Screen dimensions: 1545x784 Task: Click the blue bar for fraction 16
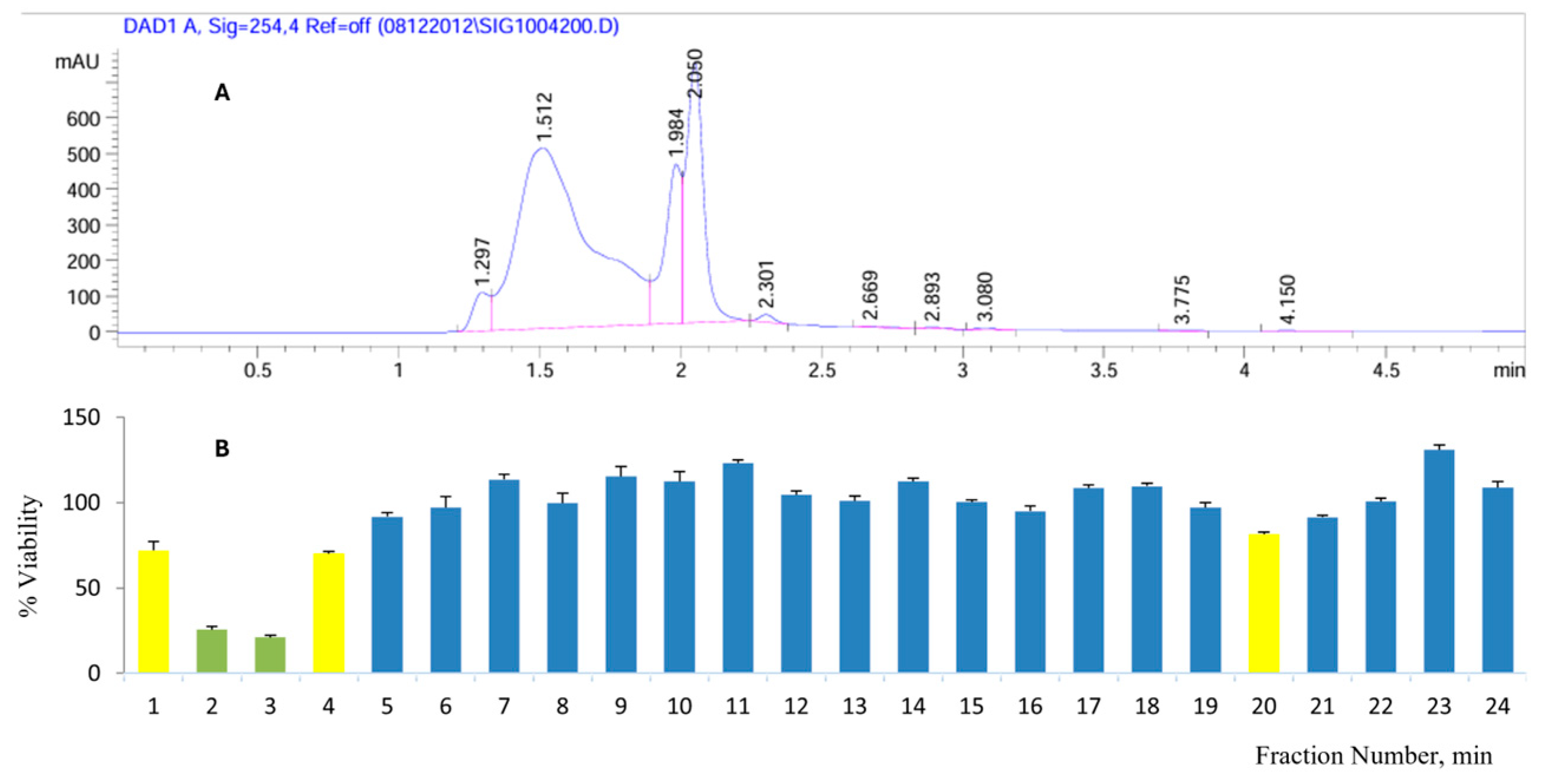click(1030, 592)
